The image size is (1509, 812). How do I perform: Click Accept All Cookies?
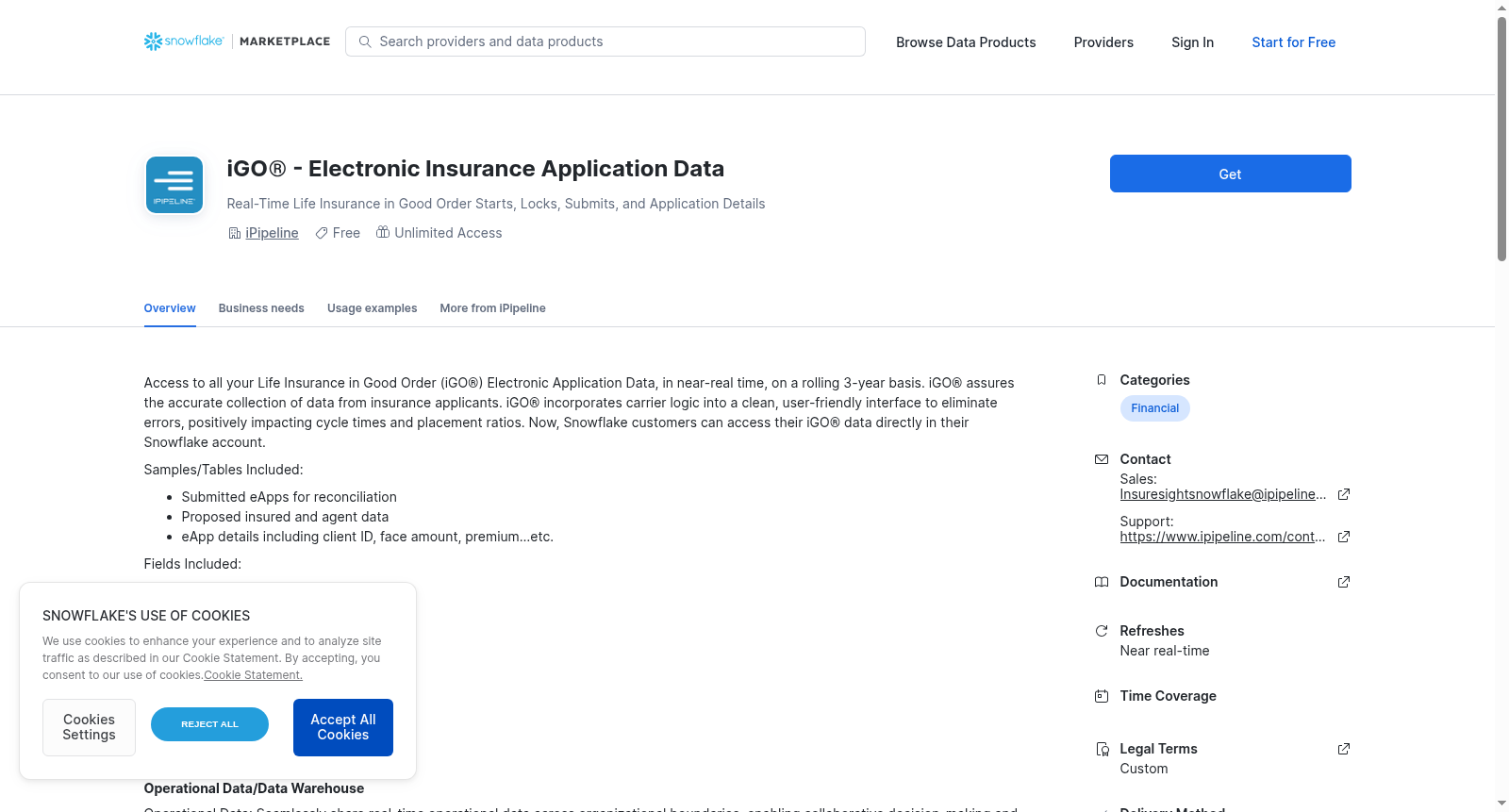coord(343,727)
